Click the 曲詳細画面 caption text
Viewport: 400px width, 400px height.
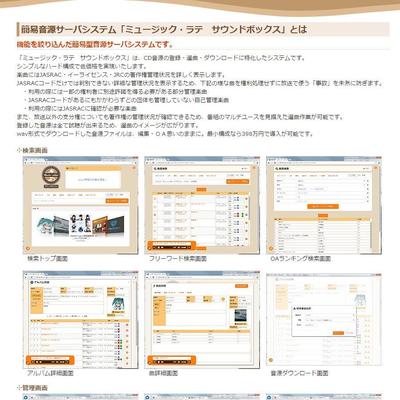163,373
